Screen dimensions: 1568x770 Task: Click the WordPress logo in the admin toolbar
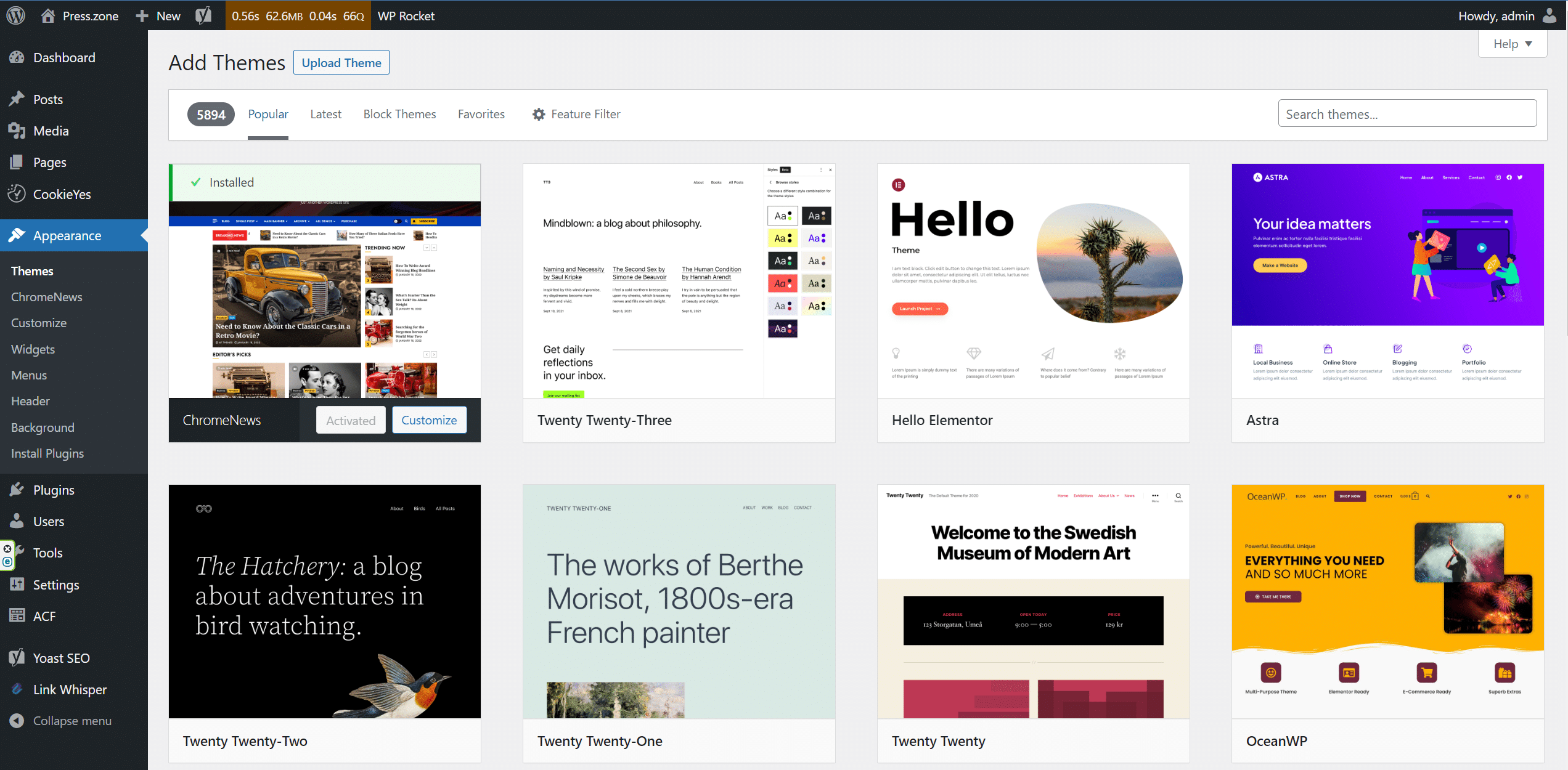tap(15, 15)
